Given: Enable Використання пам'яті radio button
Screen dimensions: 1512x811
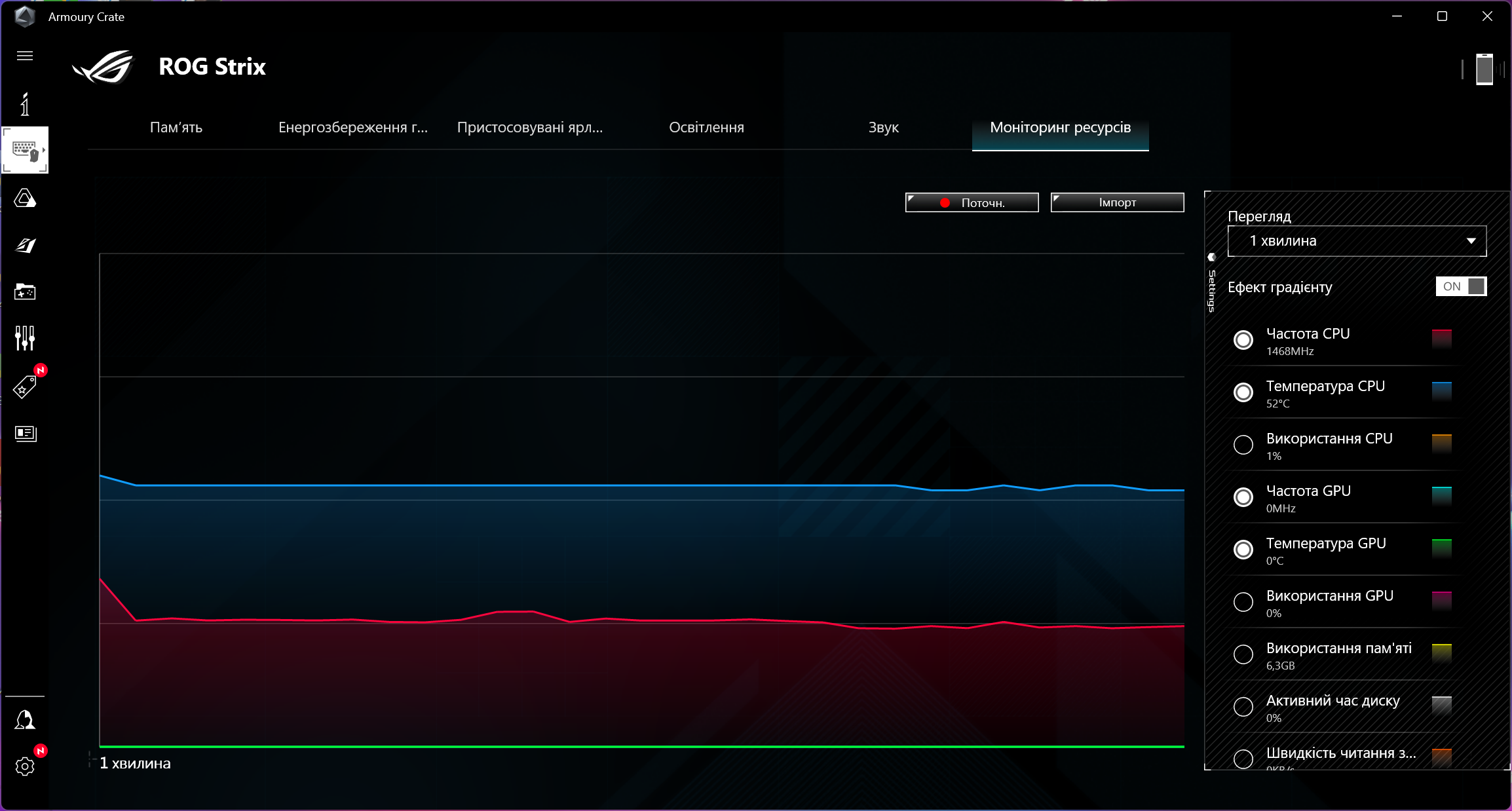Looking at the screenshot, I should pos(1243,654).
